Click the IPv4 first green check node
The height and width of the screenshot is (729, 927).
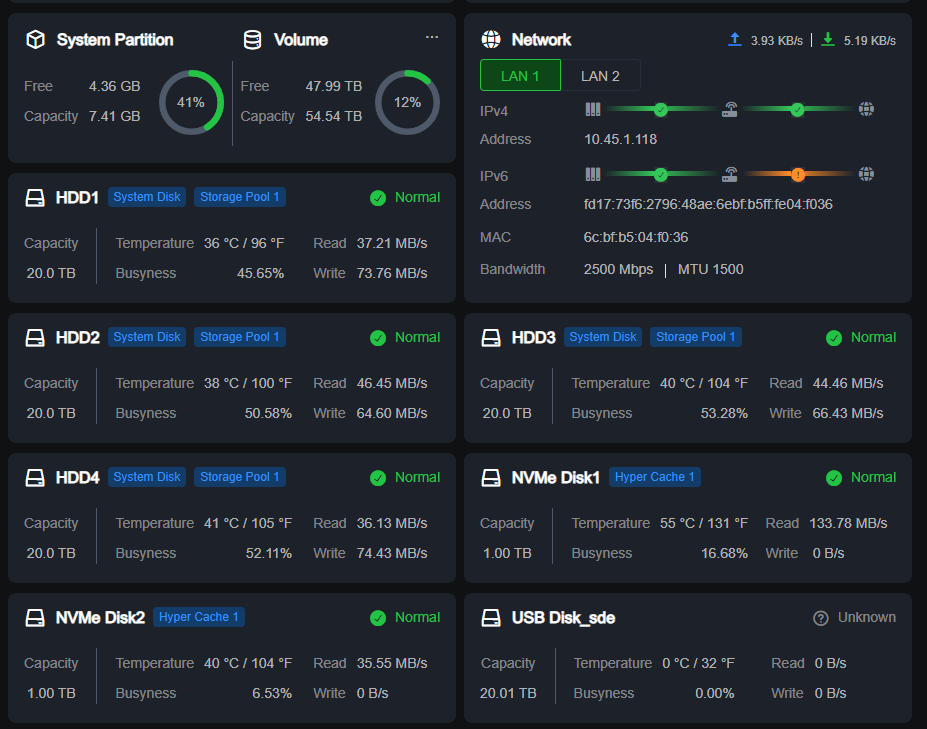coord(661,109)
